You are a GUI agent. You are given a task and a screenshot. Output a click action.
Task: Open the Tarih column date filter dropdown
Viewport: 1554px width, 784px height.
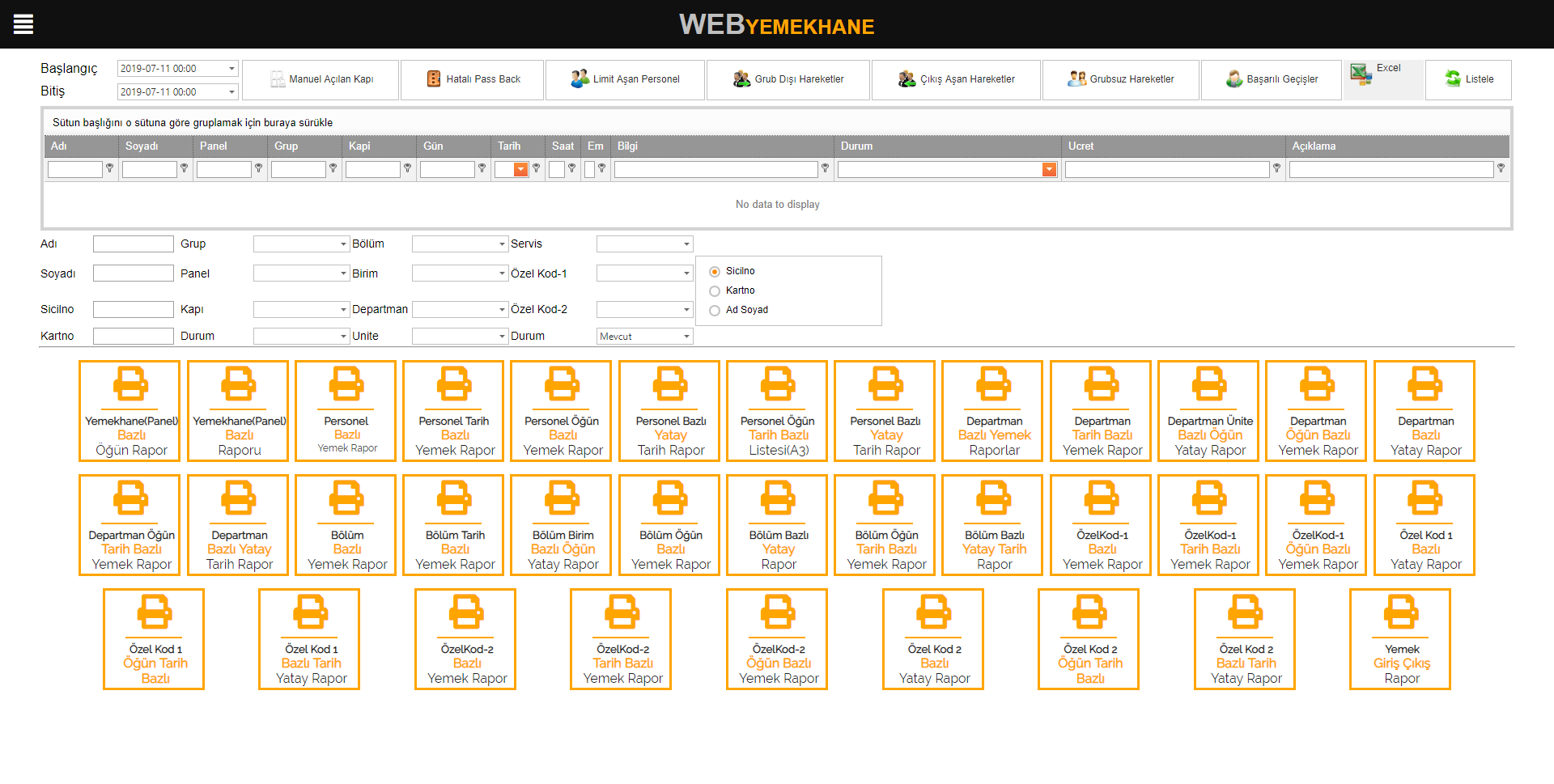click(521, 169)
